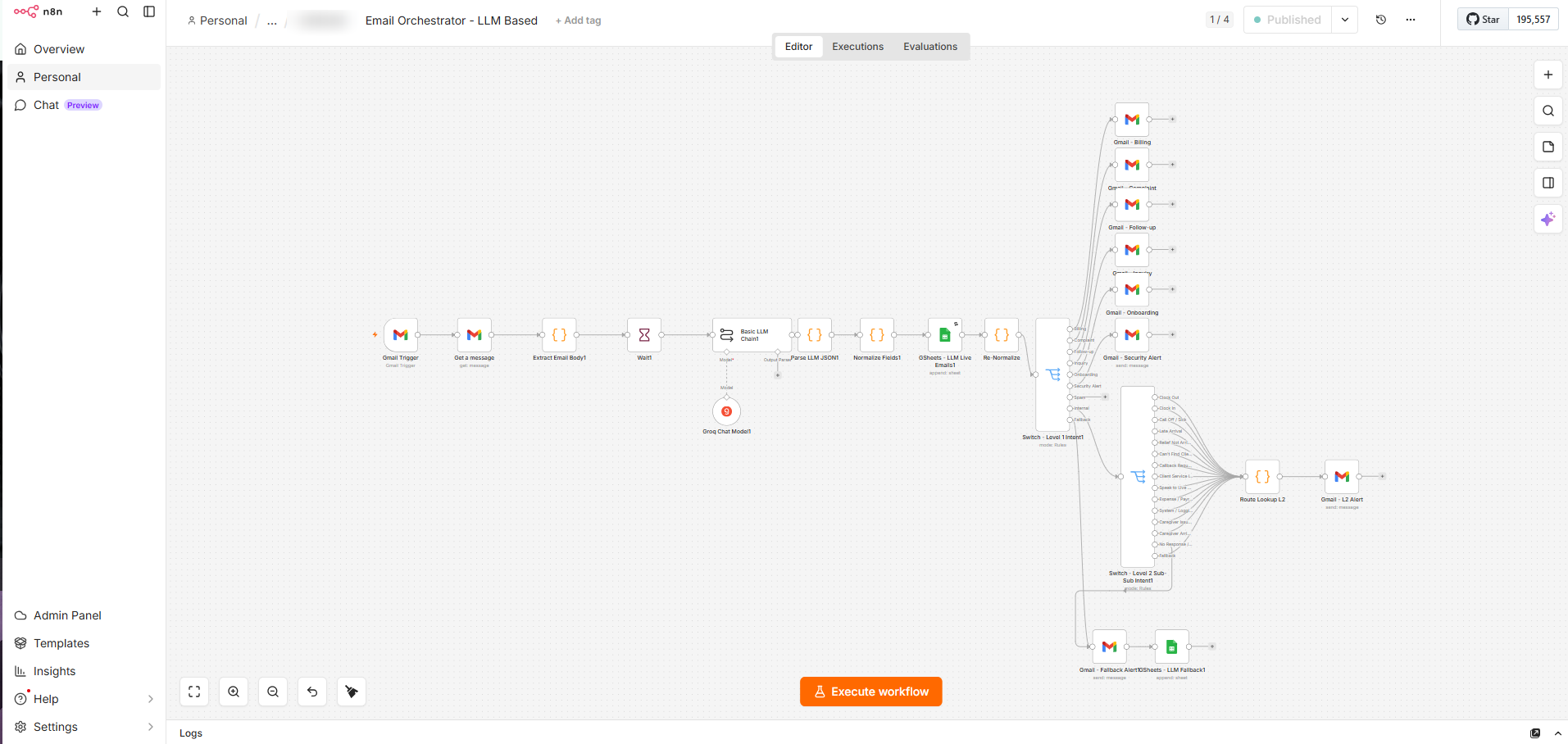Select the Route Lookup L2 code node
This screenshot has height=744, width=1568.
(1262, 476)
